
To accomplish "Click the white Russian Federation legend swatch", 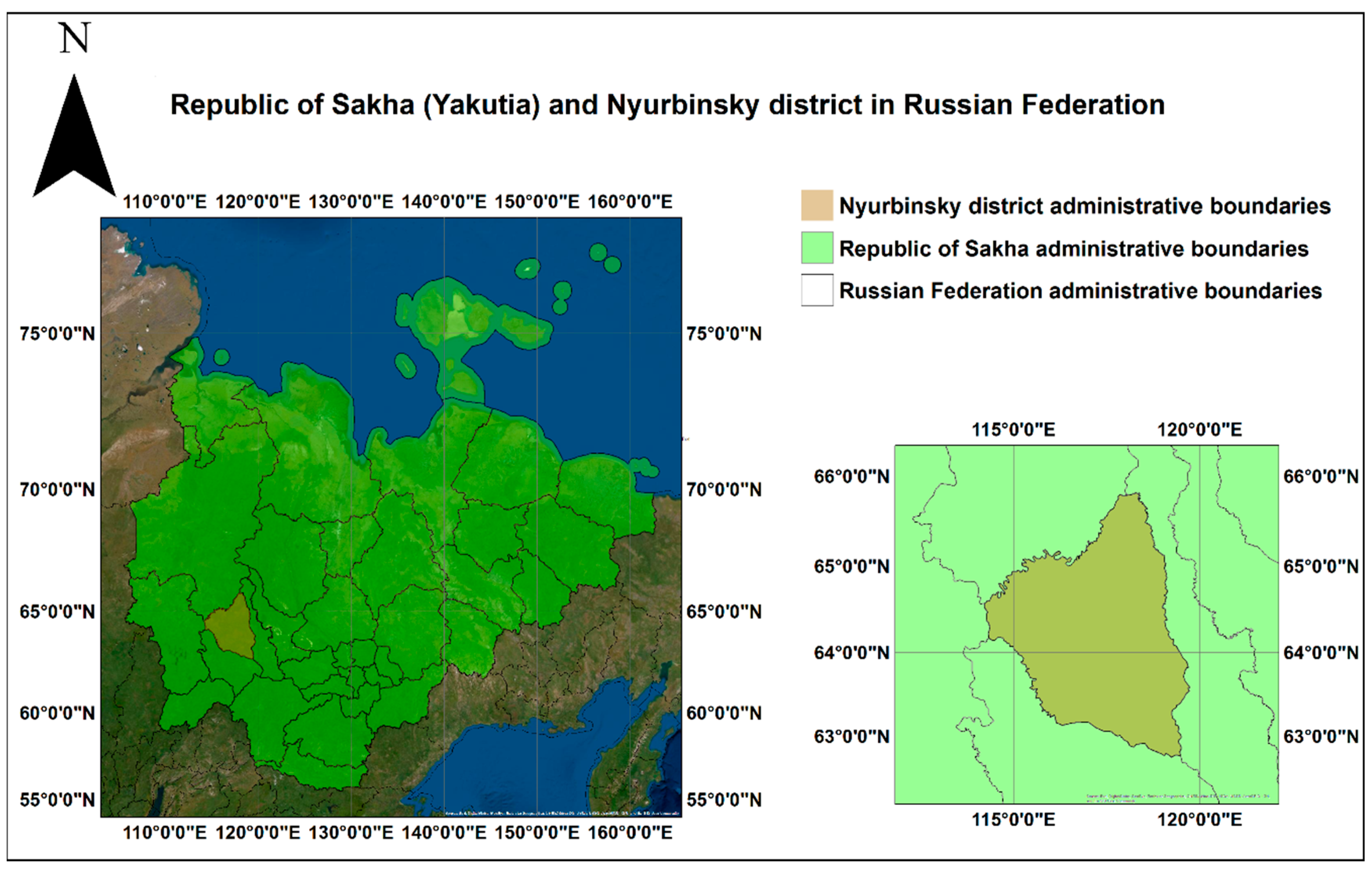I will 816,290.
